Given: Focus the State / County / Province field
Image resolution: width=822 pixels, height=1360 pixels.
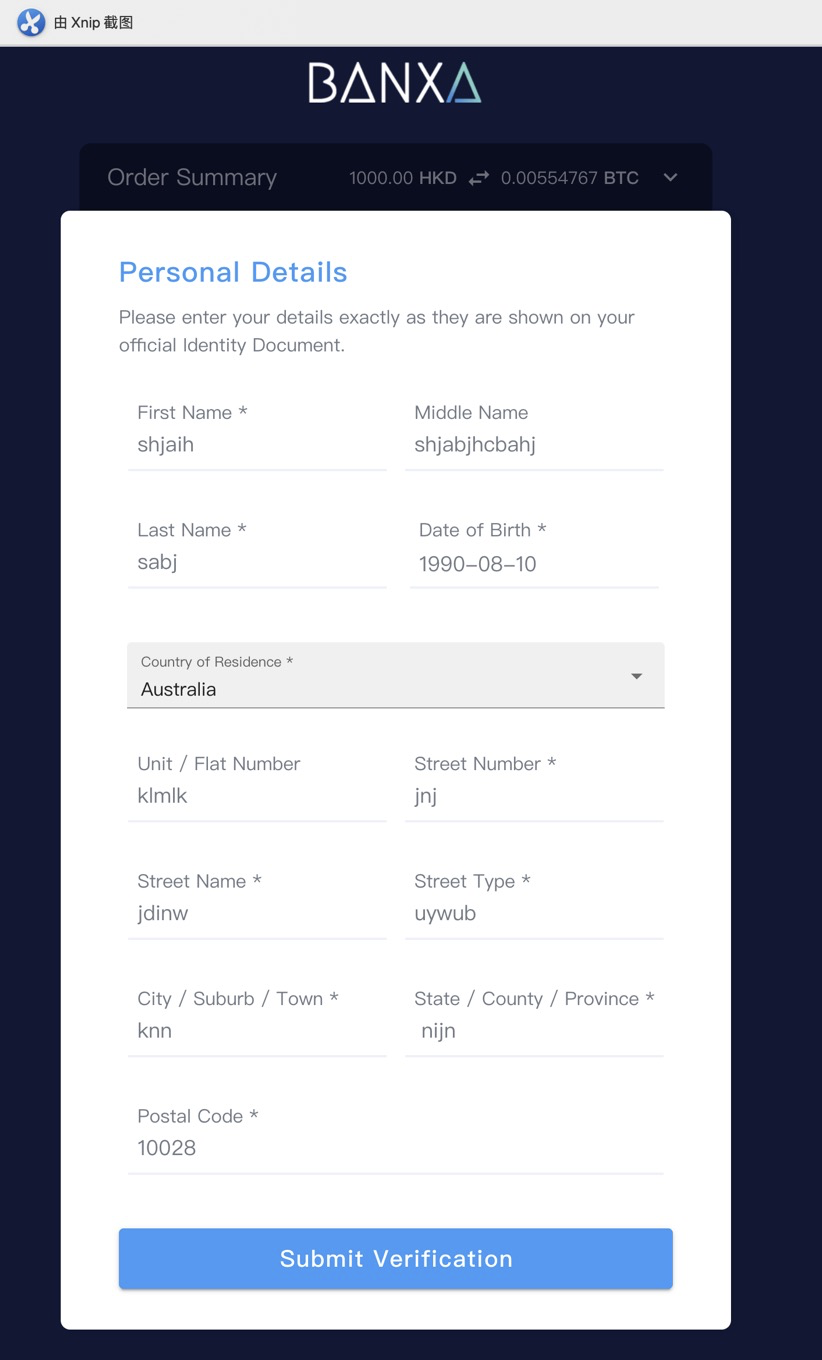Looking at the screenshot, I should click(534, 1031).
